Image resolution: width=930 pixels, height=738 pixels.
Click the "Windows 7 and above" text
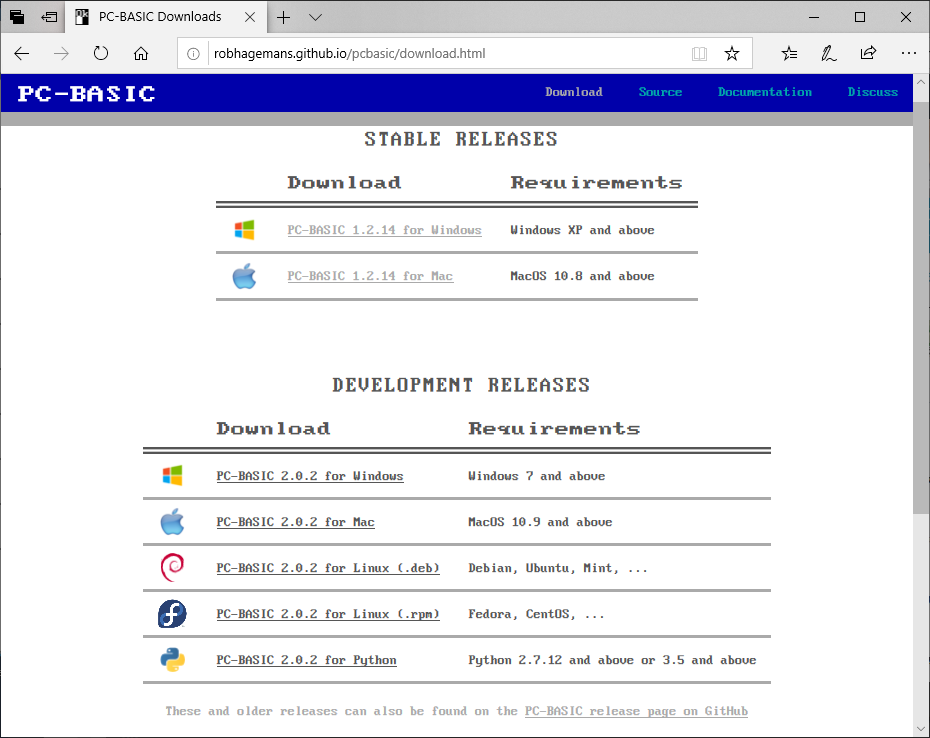[x=537, y=476]
